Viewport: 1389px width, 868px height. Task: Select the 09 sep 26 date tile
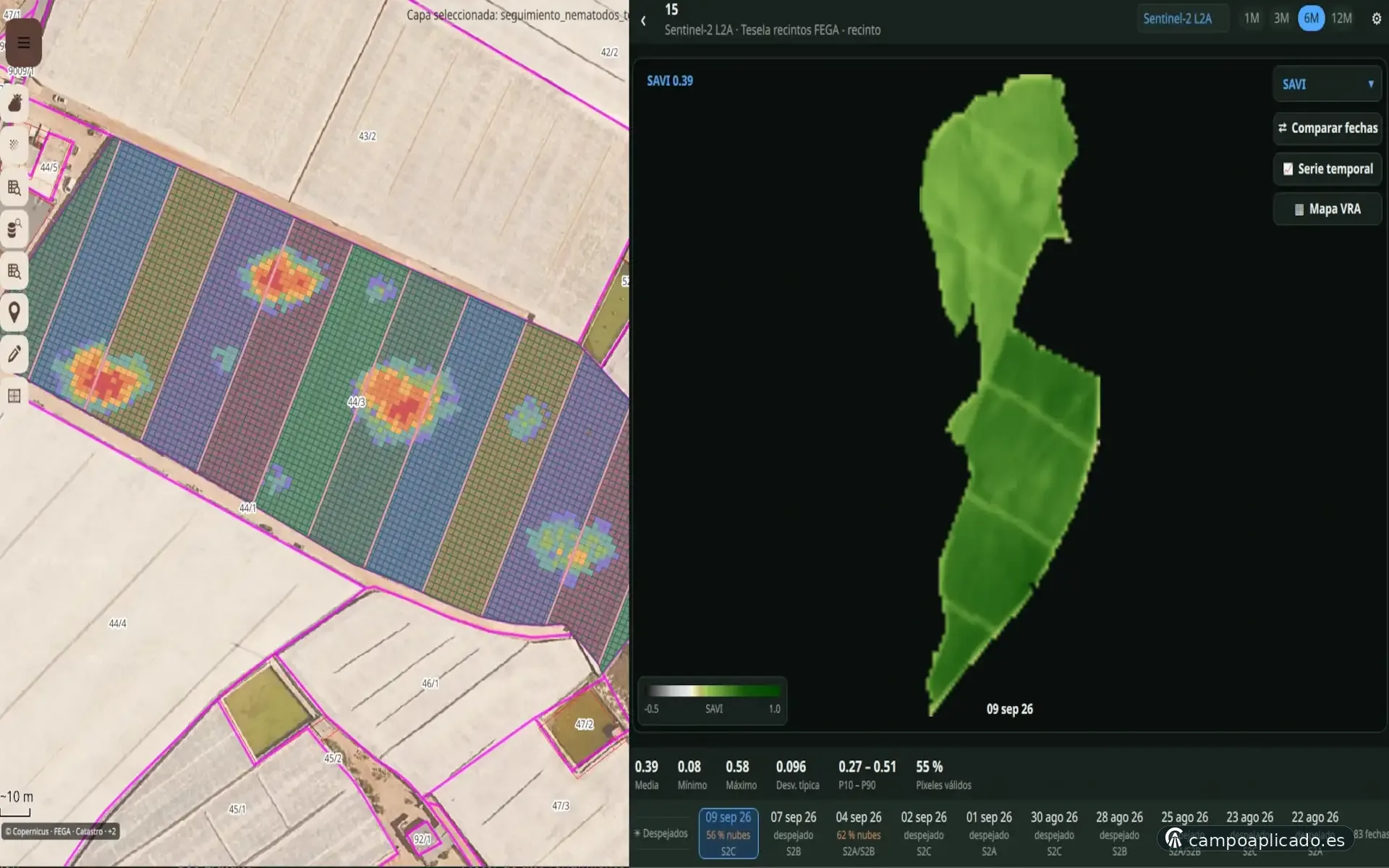(x=729, y=833)
